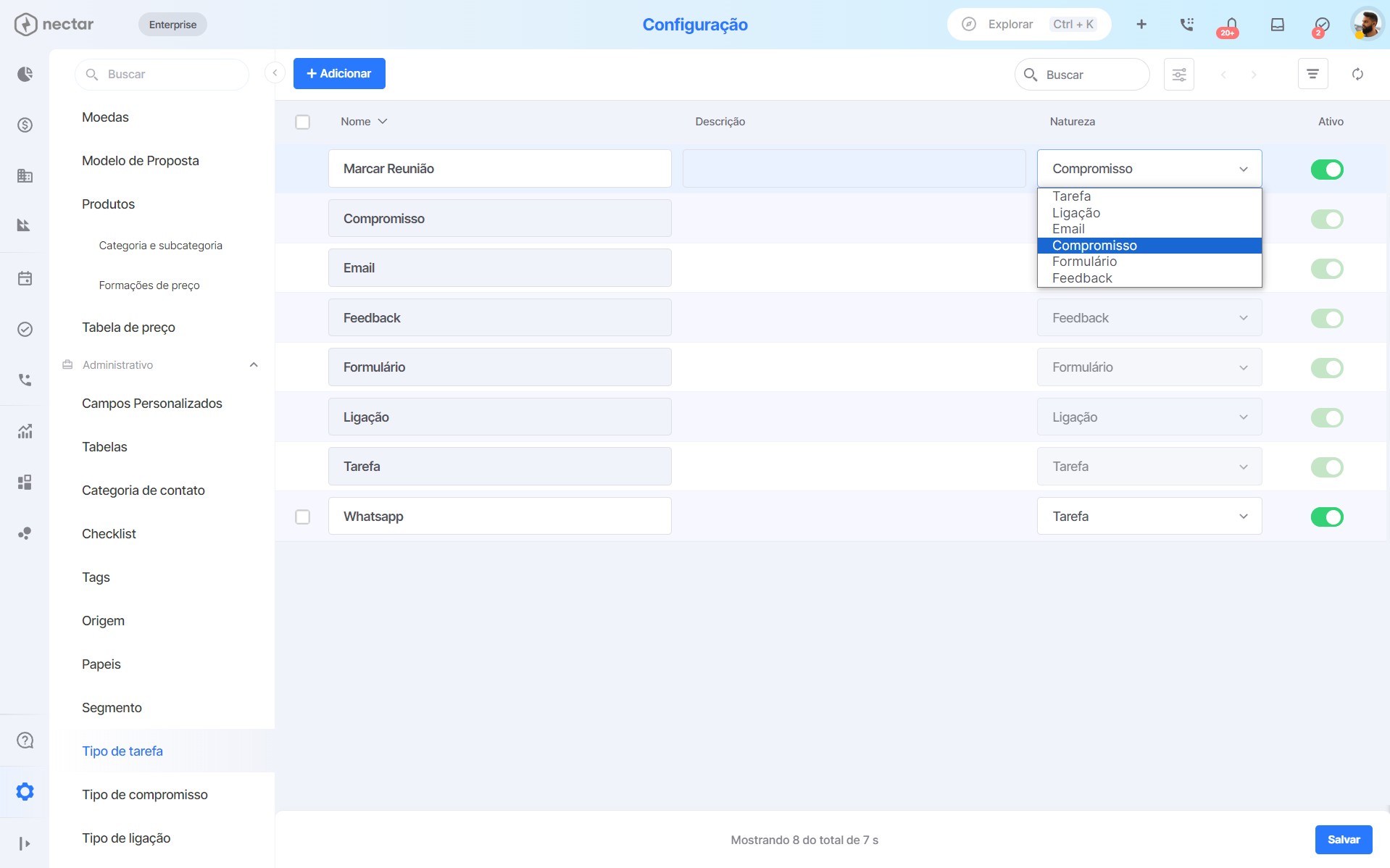Viewport: 1390px width, 868px height.
Task: Click the Salvar button
Action: pyautogui.click(x=1344, y=839)
